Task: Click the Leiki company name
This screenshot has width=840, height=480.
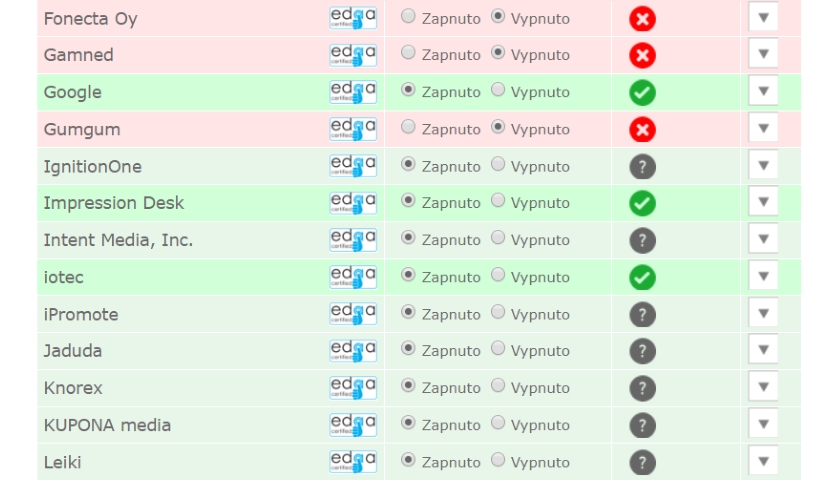Action: [63, 462]
